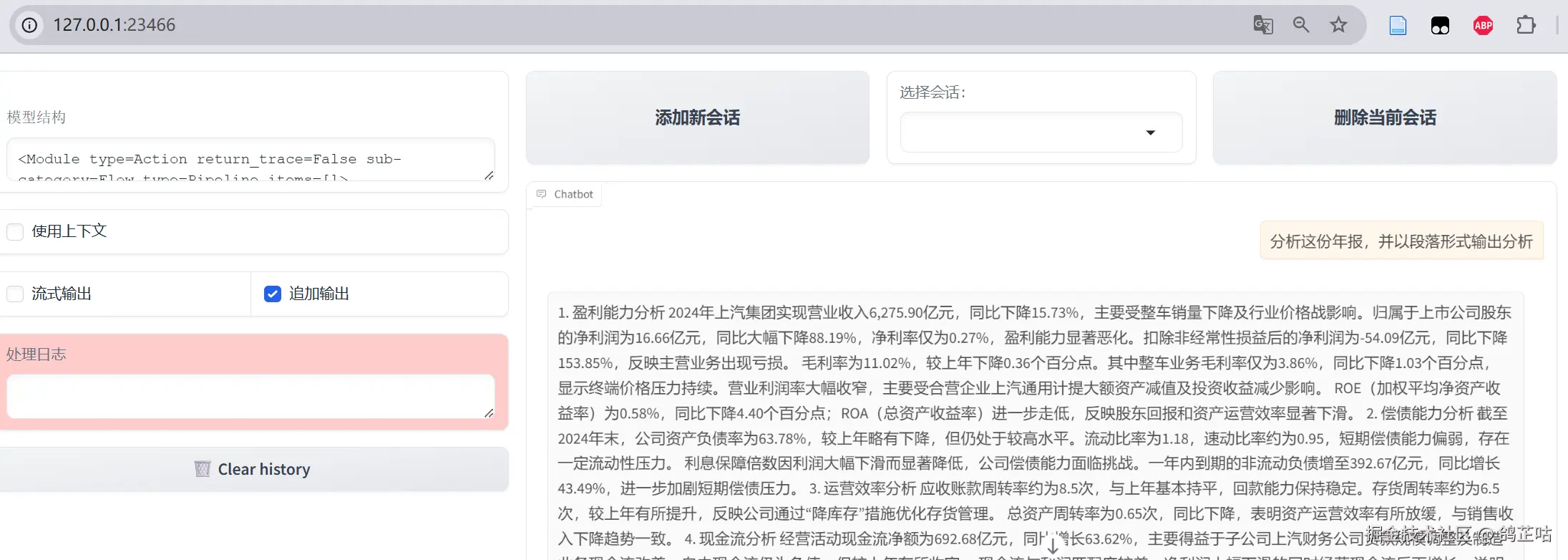Viewport: 1568px width, 560px height.
Task: Click the 添加新会话 button
Action: click(x=698, y=117)
